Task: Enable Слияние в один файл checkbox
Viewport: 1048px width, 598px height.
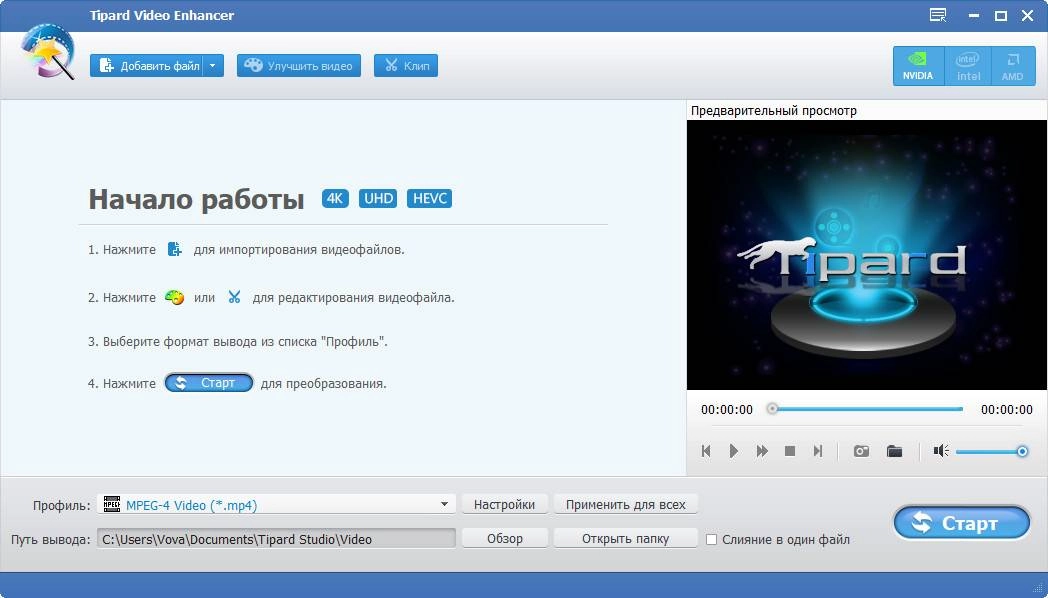Action: [x=712, y=539]
